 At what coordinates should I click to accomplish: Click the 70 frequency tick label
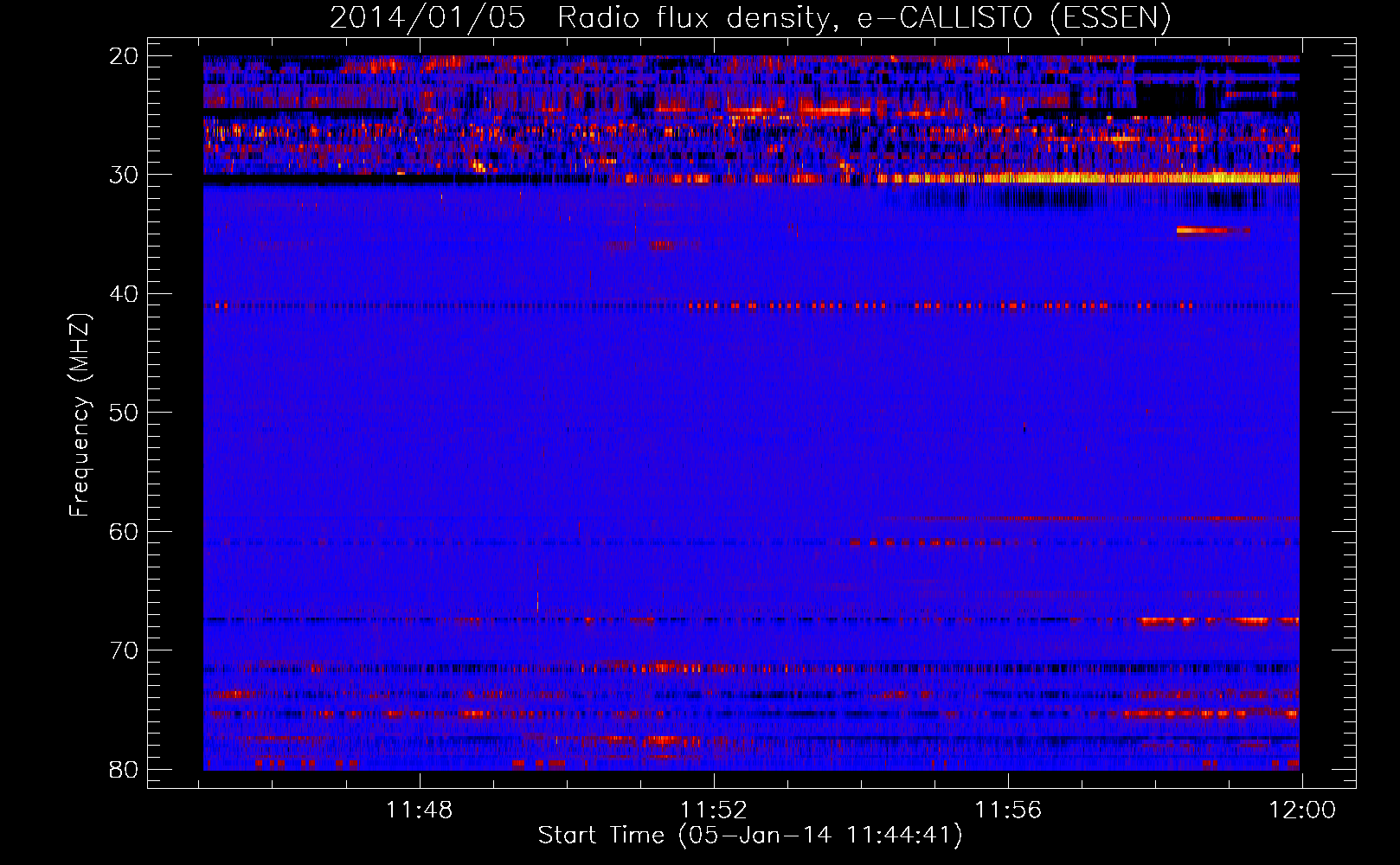coord(124,650)
